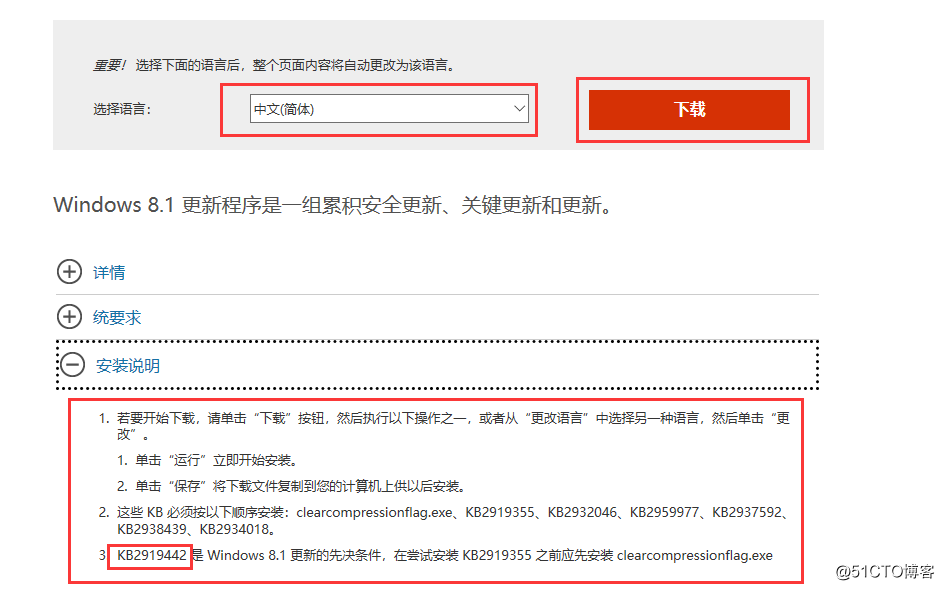Click clearcompressionflag.exe in step 2
This screenshot has width=944, height=590.
click(x=374, y=512)
